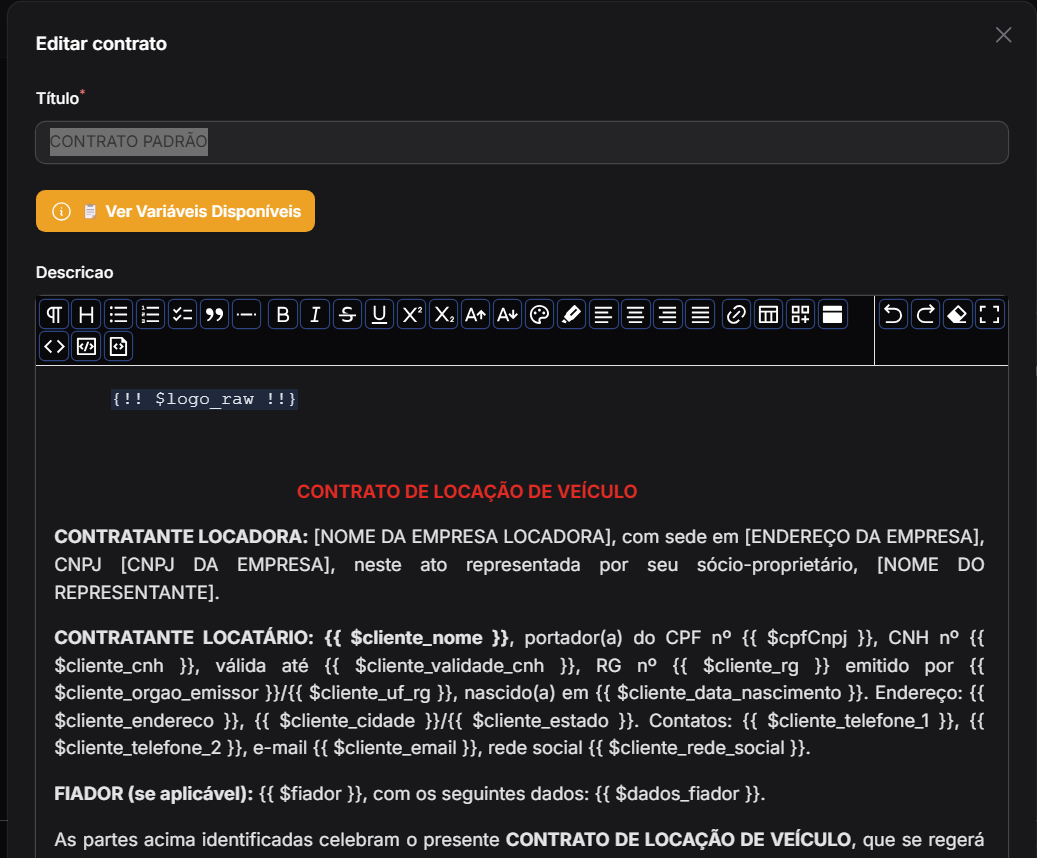The image size is (1037, 858).
Task: Toggle italic formatting
Action: [x=315, y=314]
